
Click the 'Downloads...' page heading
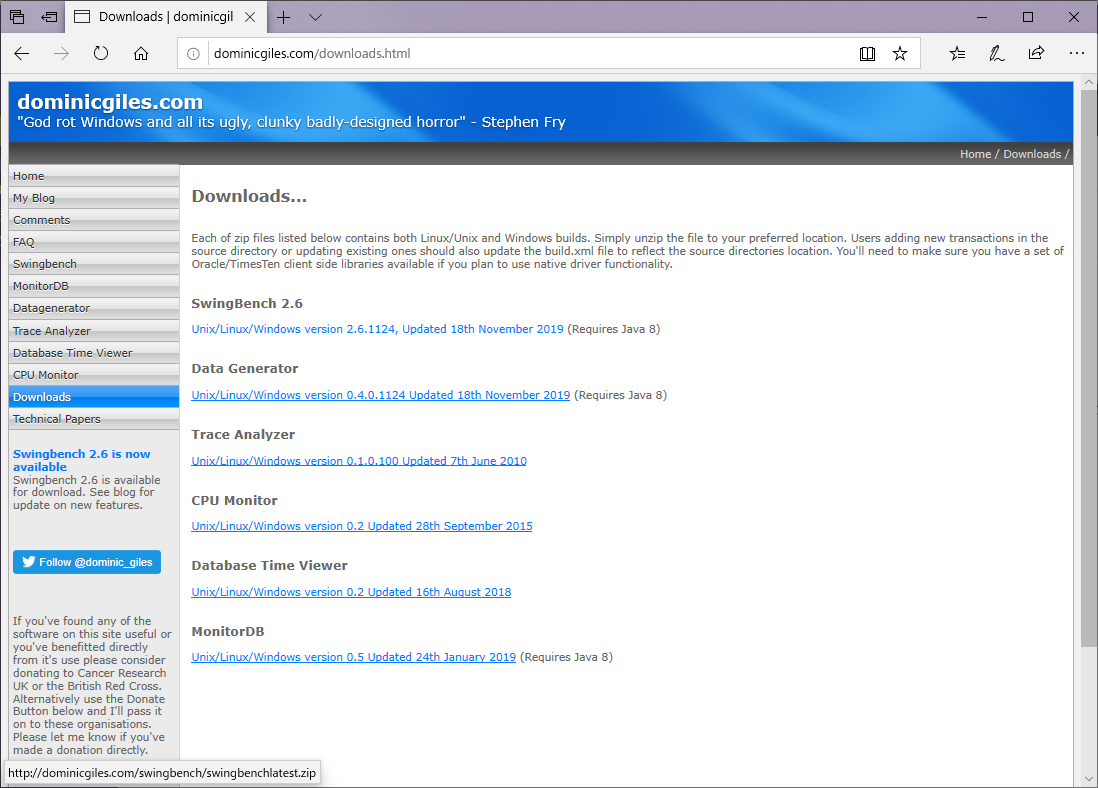[249, 196]
